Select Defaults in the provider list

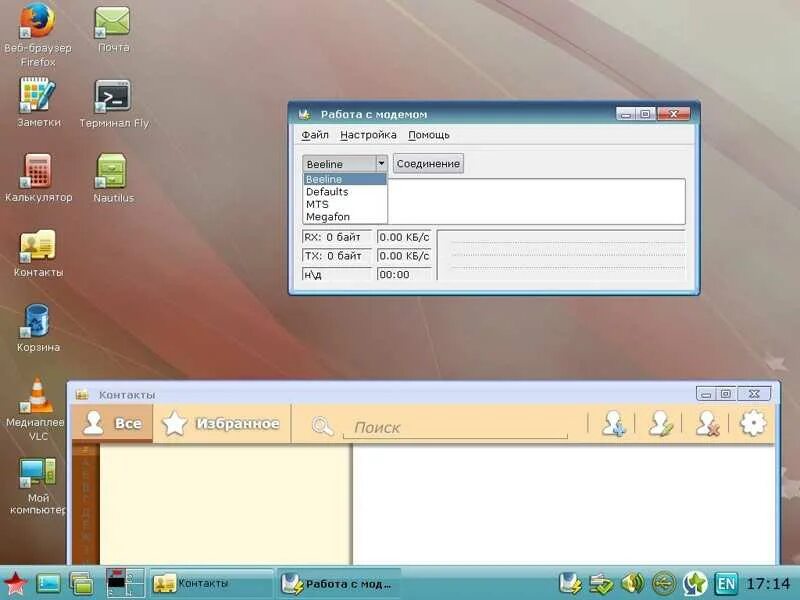tap(344, 192)
